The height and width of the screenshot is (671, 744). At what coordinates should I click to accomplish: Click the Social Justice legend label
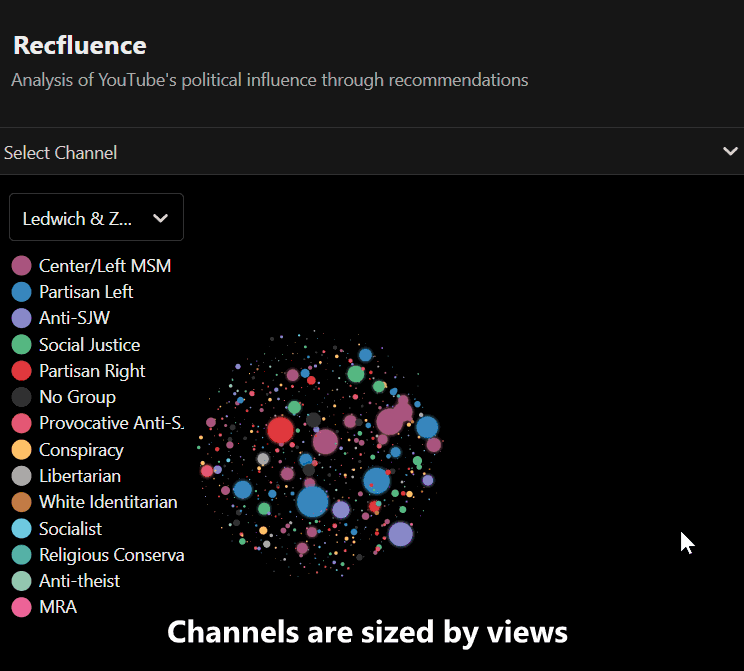[x=89, y=345]
